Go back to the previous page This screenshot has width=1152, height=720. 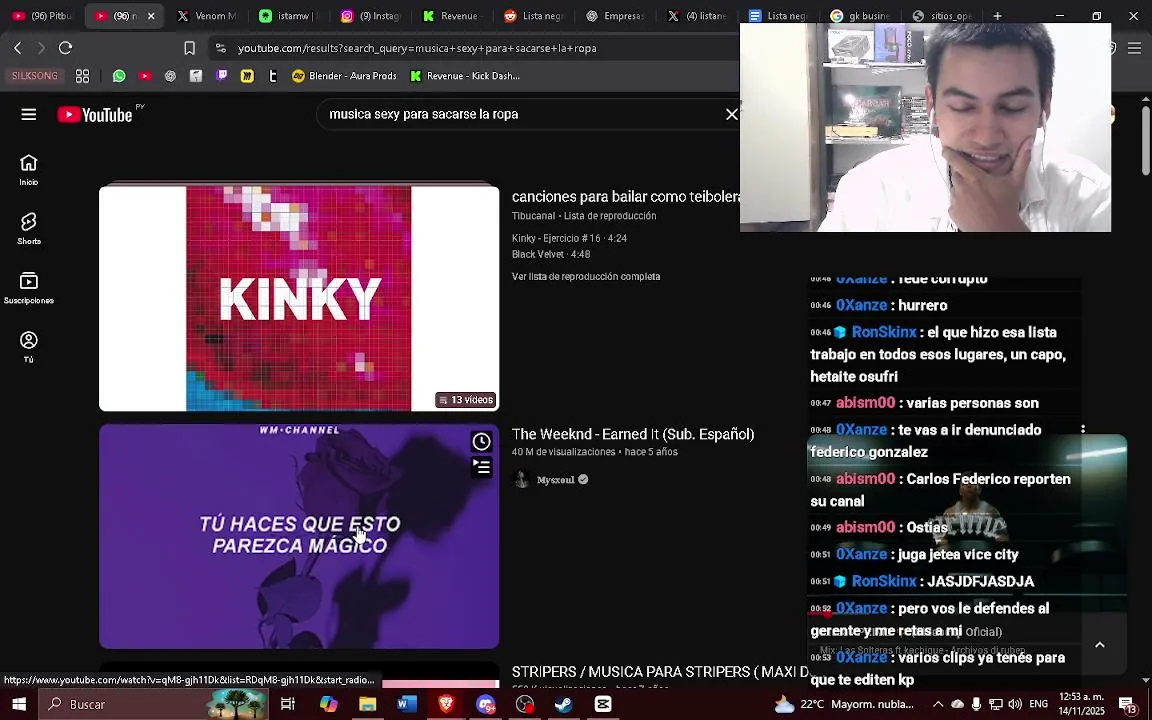18,48
